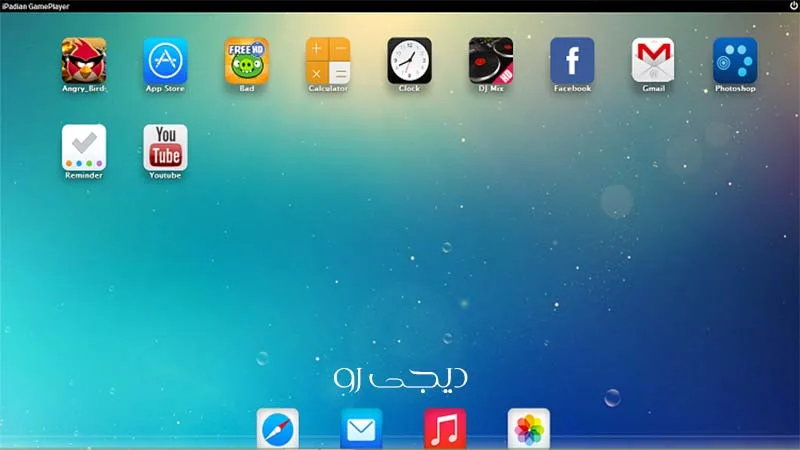This screenshot has width=800, height=450.
Task: Open the Reminder app icon
Action: (x=84, y=147)
